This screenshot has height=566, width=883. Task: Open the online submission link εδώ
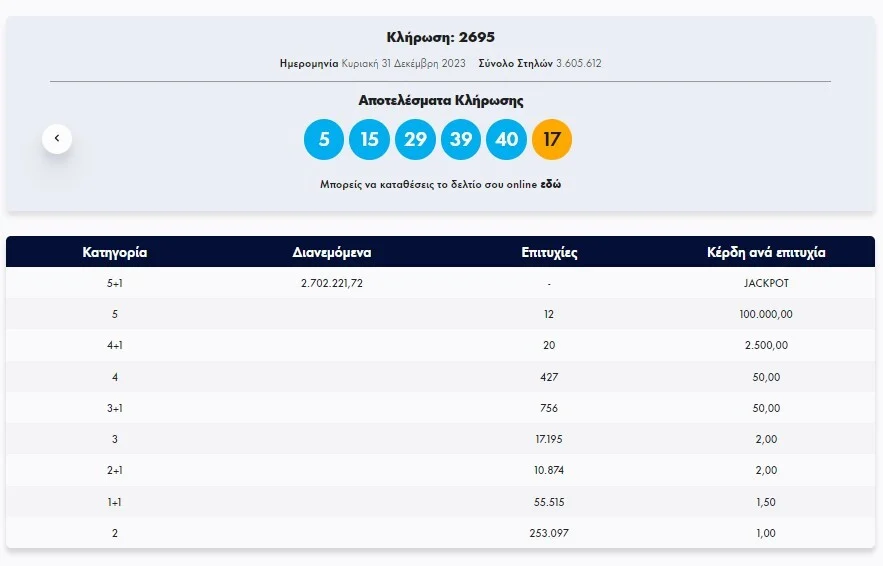click(551, 184)
